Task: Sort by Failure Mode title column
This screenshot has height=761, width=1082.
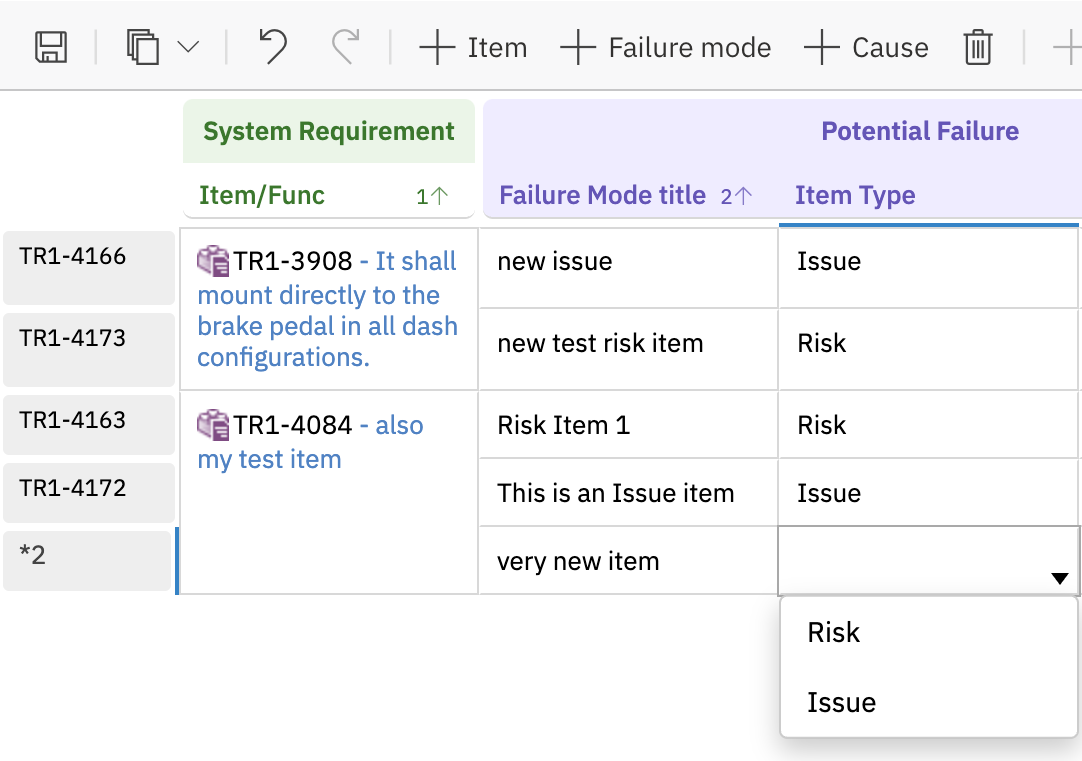Action: pyautogui.click(x=602, y=195)
